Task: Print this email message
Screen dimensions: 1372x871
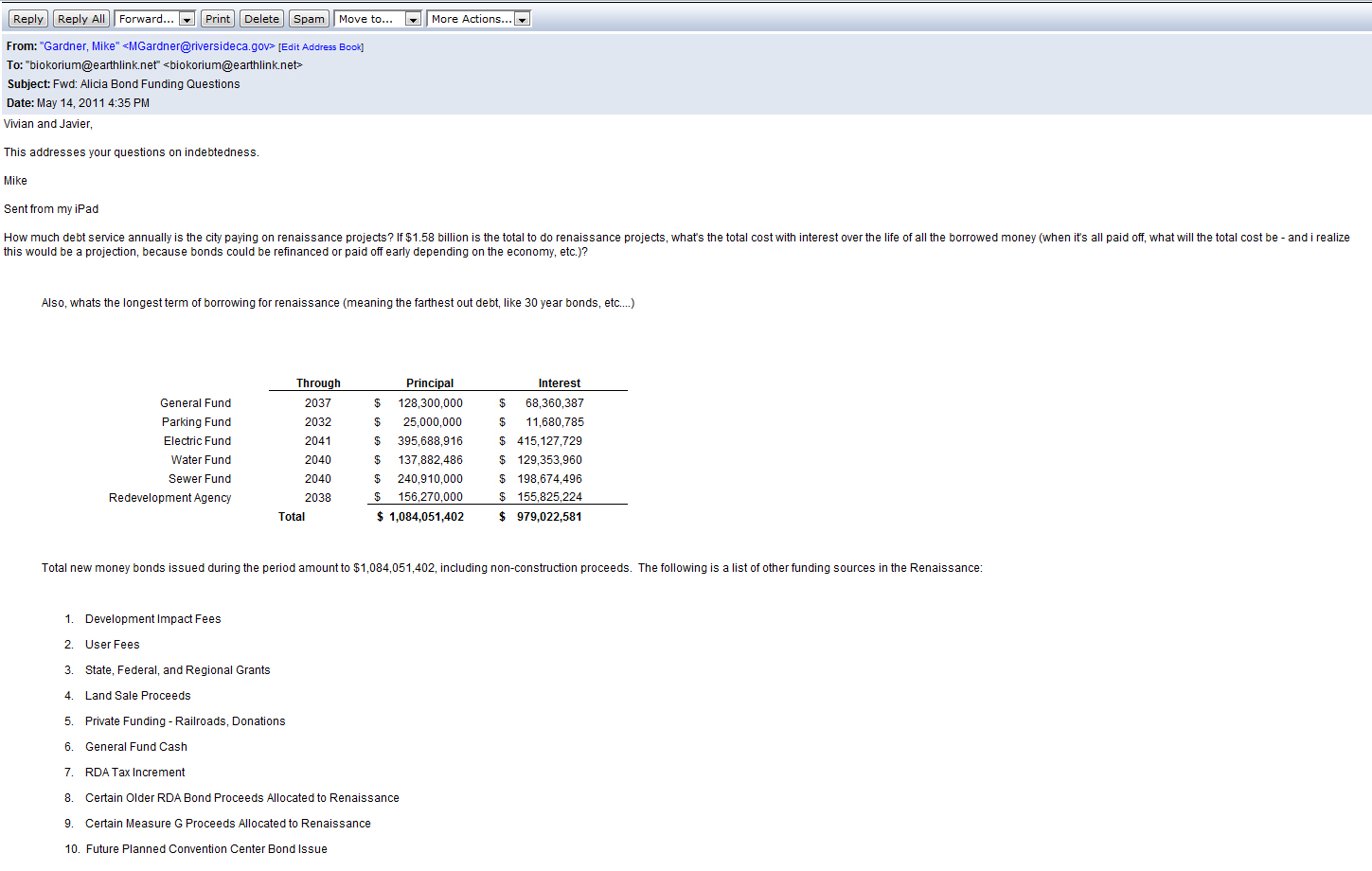Action: [x=218, y=19]
